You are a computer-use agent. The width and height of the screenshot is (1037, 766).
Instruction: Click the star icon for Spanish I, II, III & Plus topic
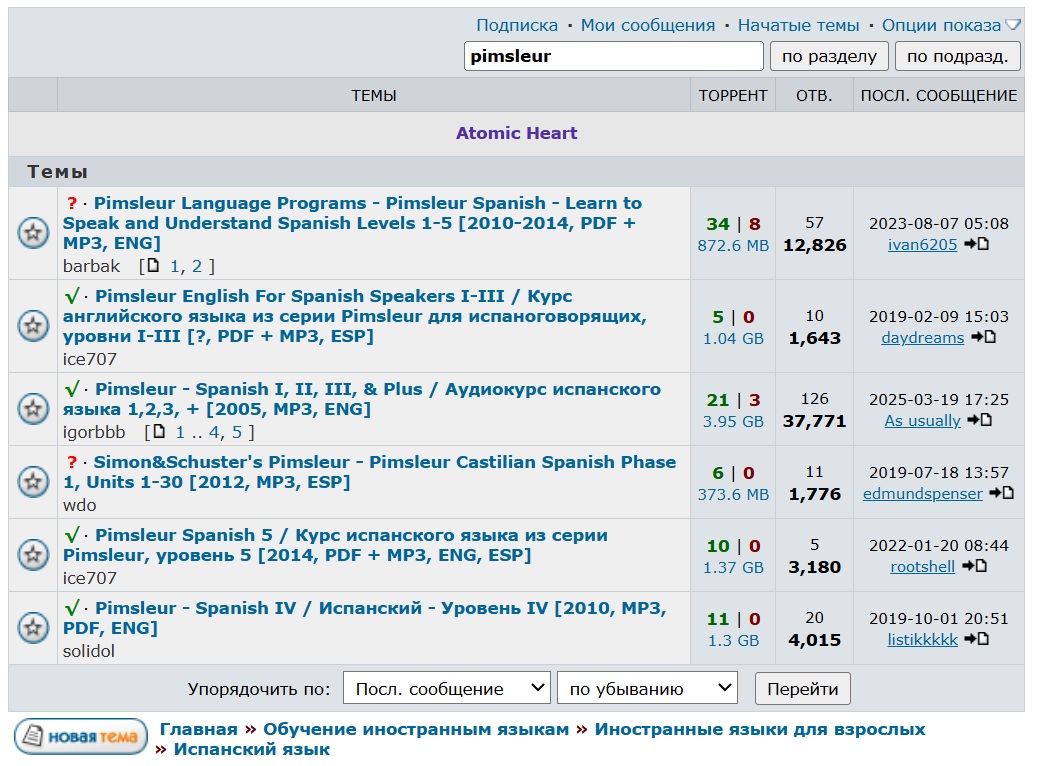33,409
